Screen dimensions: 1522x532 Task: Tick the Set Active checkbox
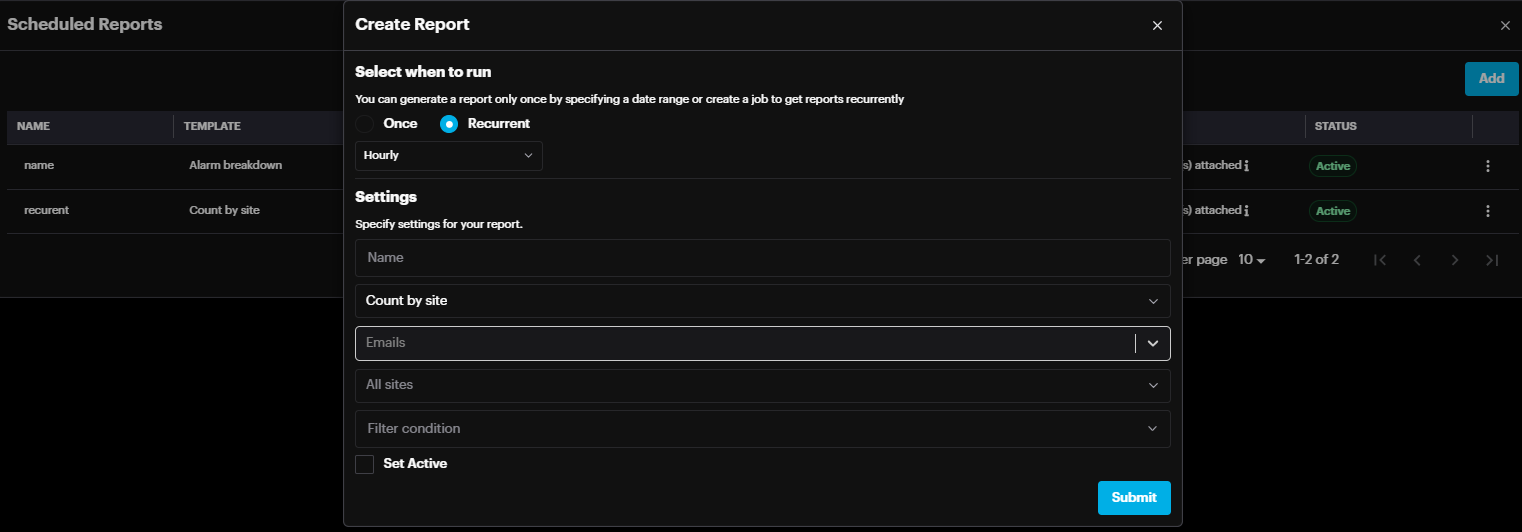pos(365,464)
